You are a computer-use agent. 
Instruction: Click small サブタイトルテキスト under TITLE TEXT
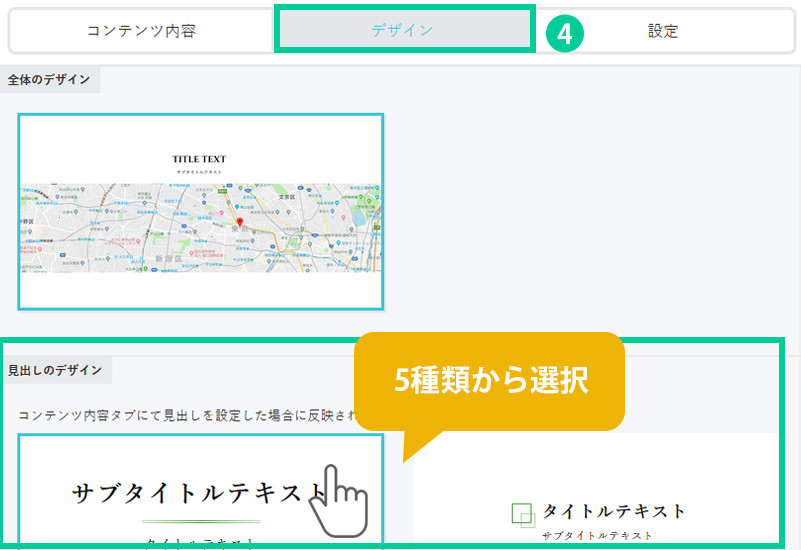click(199, 172)
